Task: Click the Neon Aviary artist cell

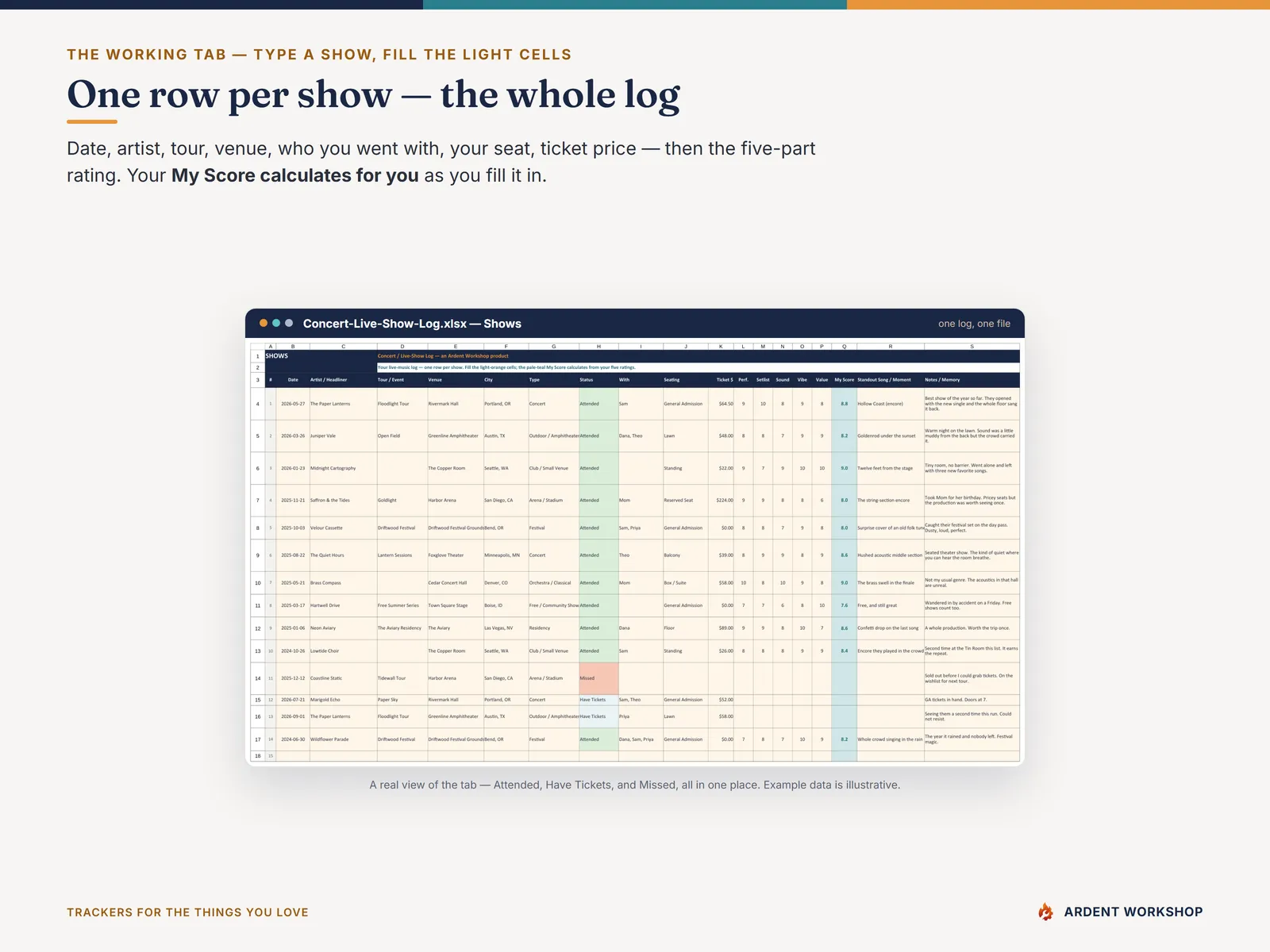Action: pos(343,628)
